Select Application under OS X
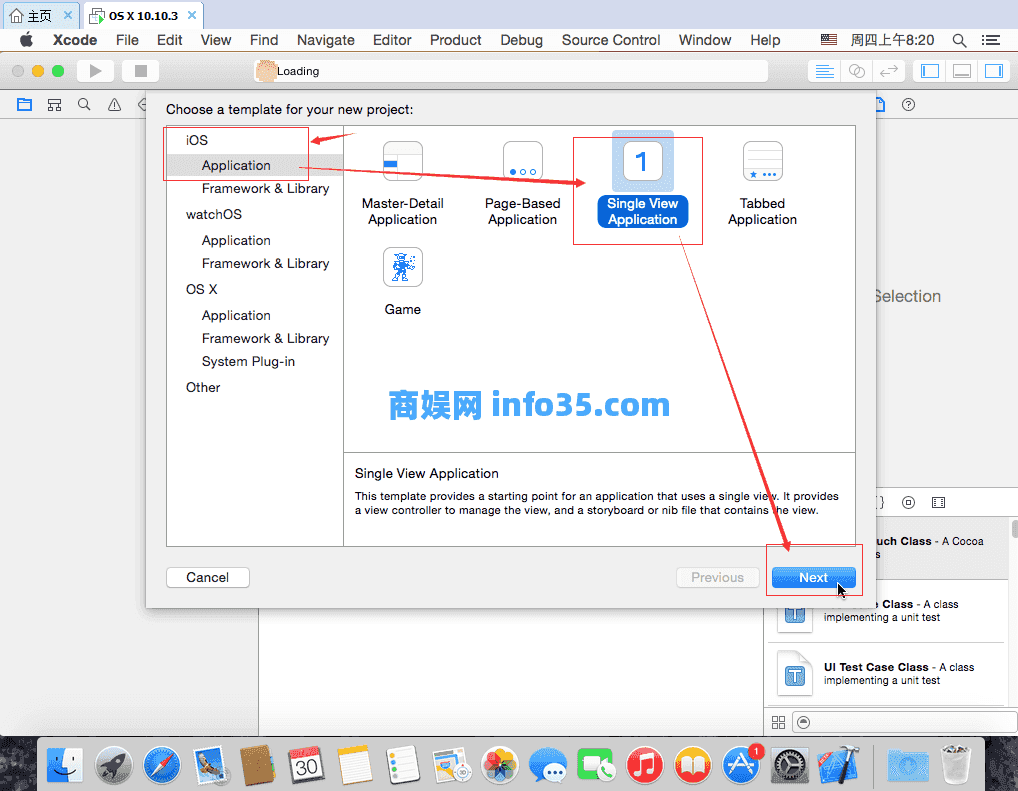The height and width of the screenshot is (791, 1018). (236, 316)
